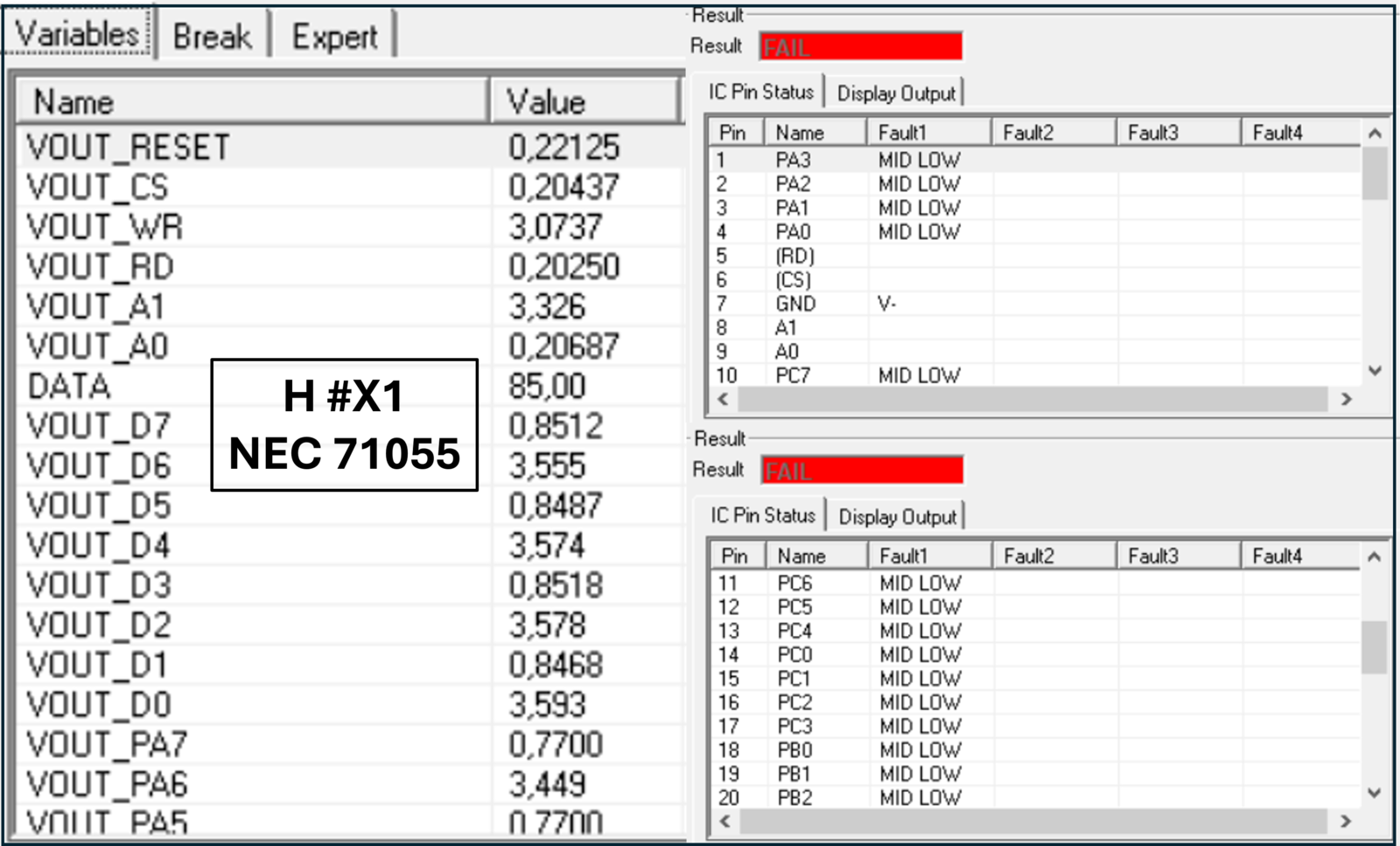The width and height of the screenshot is (1400, 846).
Task: Select pin 5 (RD) row
Action: pos(1034,255)
